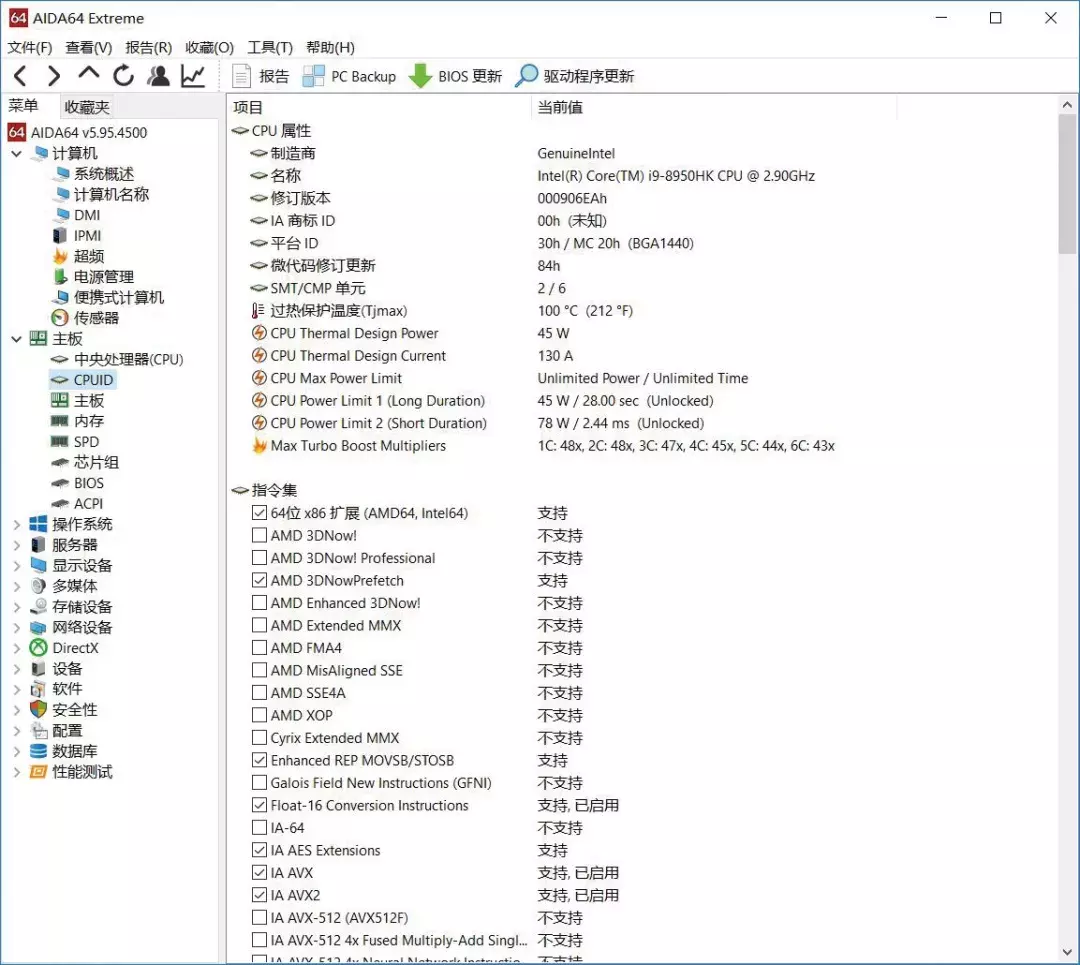Click the IPMI icon in the tree
Screen dimensions: 1080x965
click(x=60, y=236)
